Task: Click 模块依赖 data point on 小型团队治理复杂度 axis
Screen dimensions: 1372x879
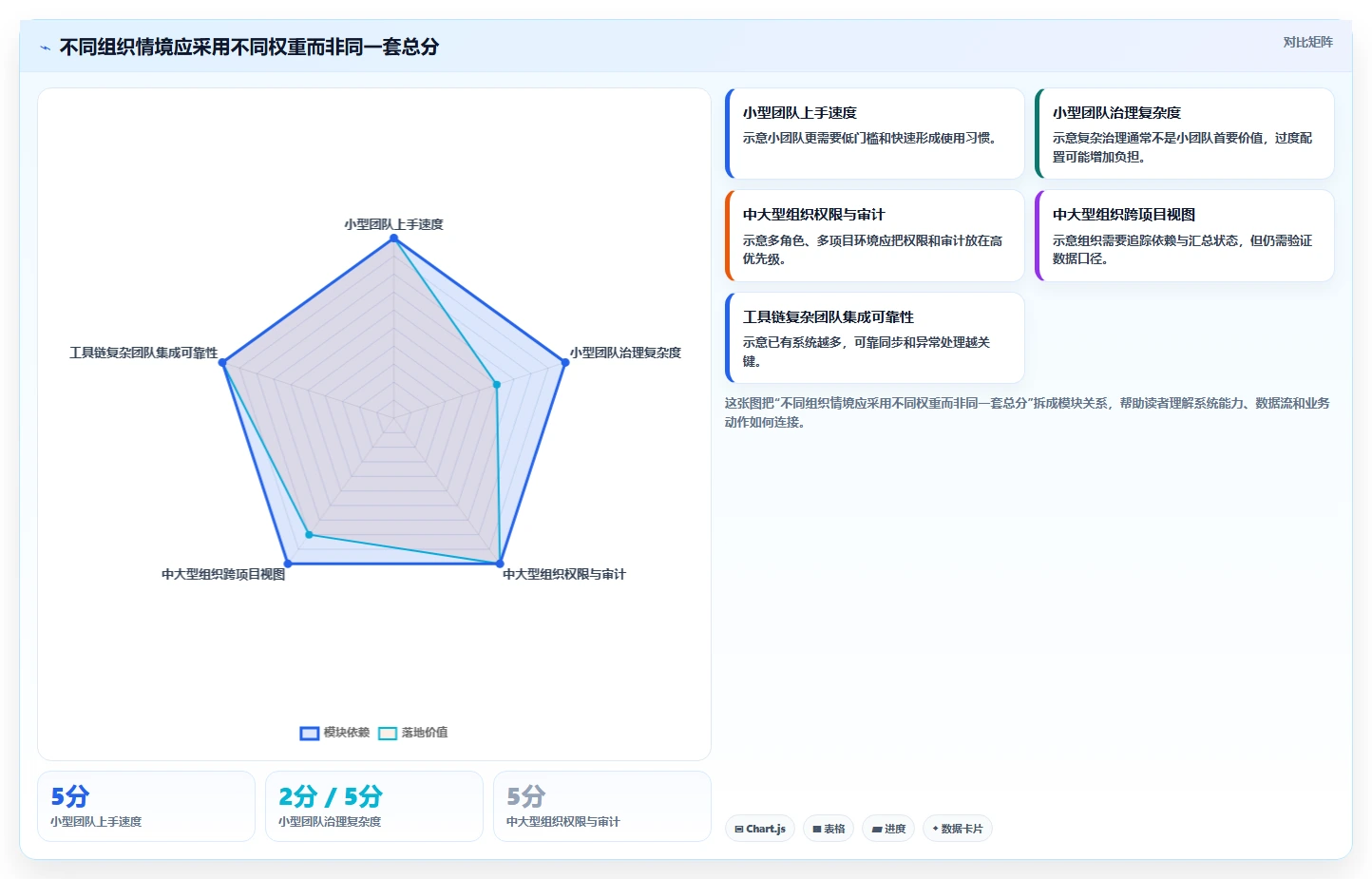Action: click(565, 362)
